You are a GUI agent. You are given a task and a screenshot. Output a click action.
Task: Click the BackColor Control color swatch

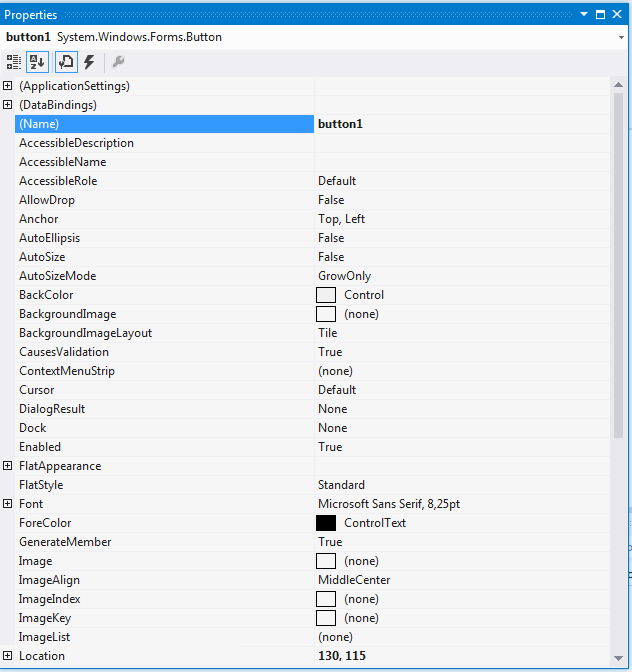pos(326,295)
